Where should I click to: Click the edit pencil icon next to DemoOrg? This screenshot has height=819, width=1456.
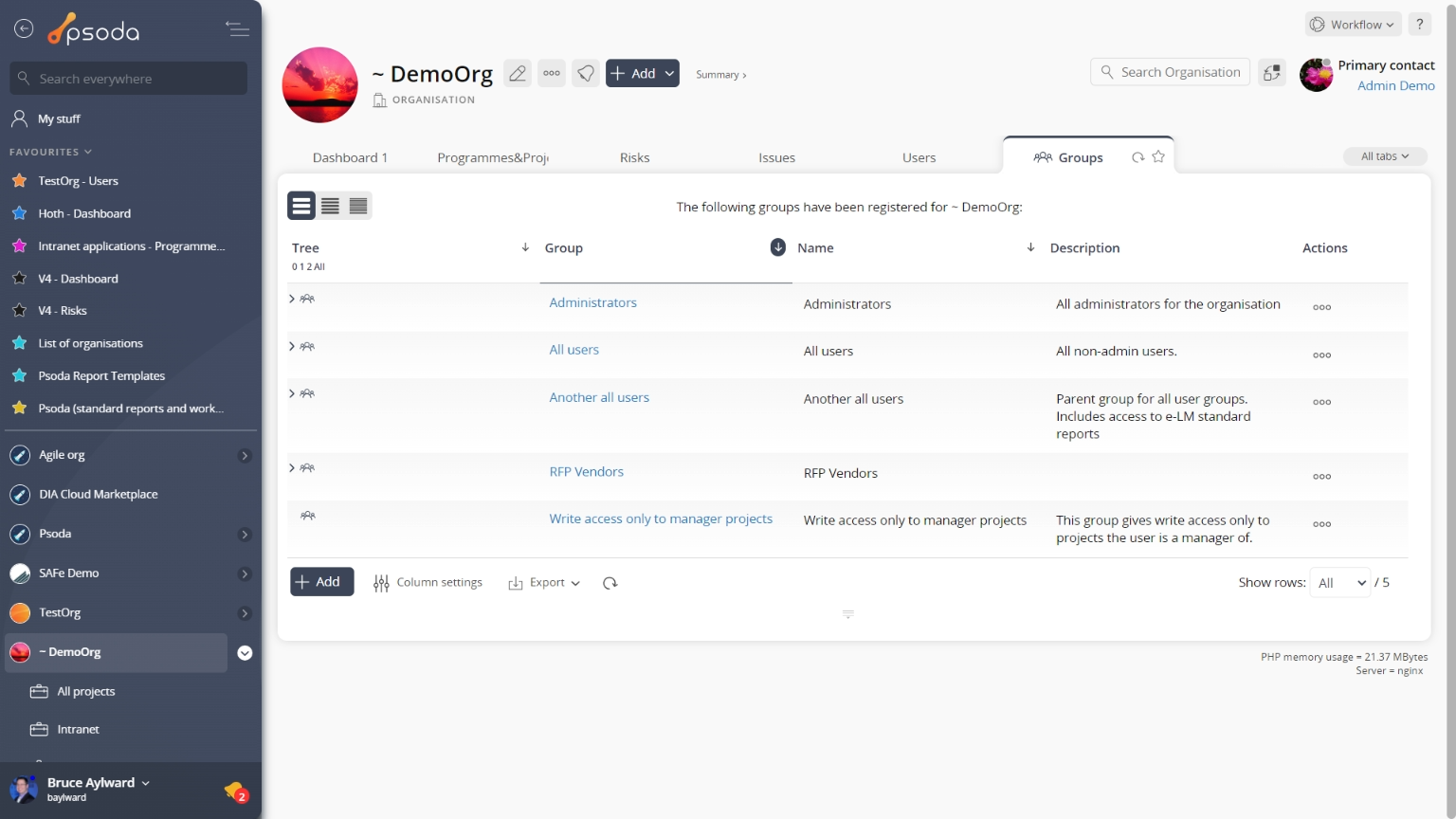(x=518, y=73)
